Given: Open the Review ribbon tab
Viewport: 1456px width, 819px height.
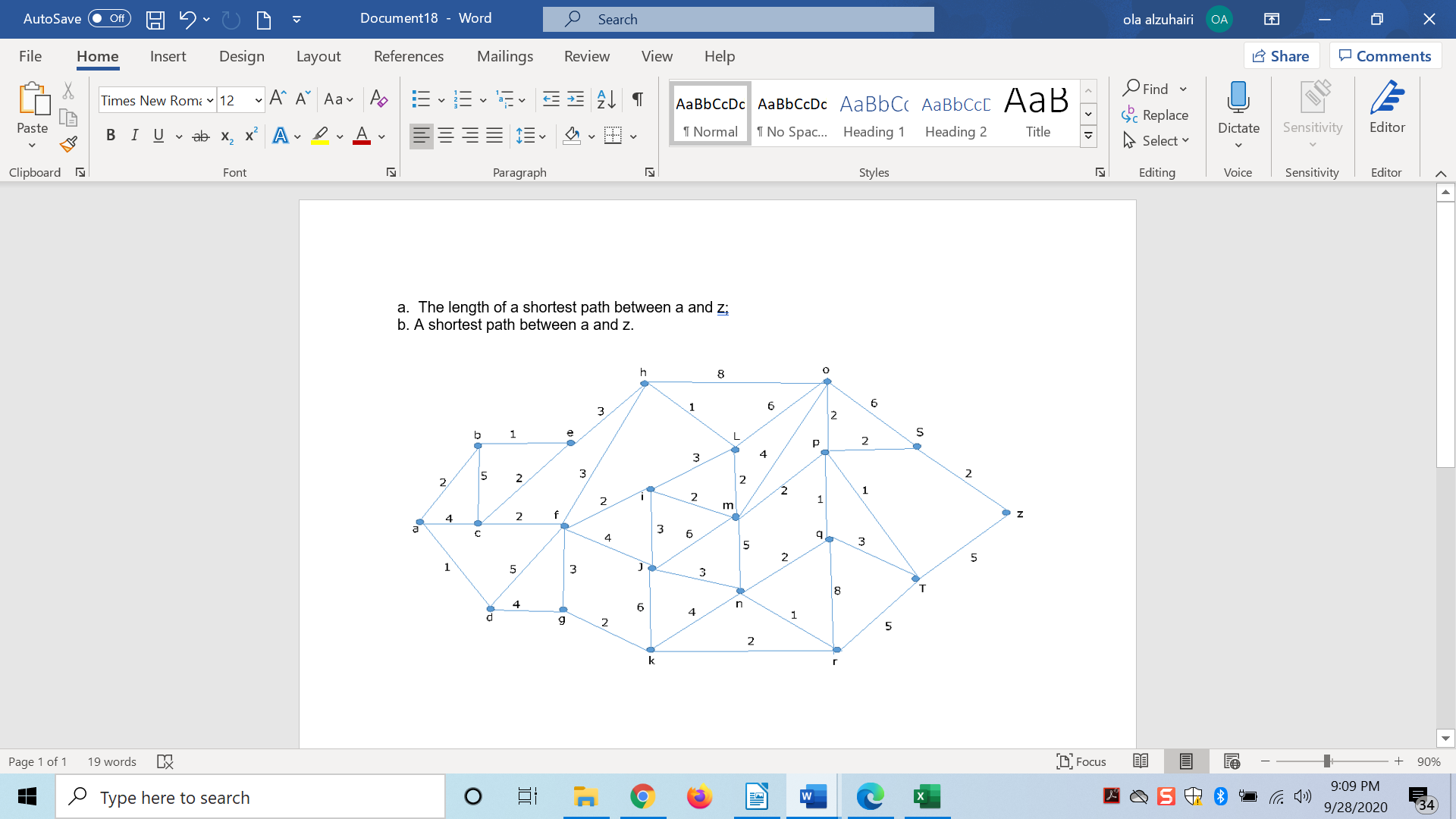Looking at the screenshot, I should (x=587, y=56).
